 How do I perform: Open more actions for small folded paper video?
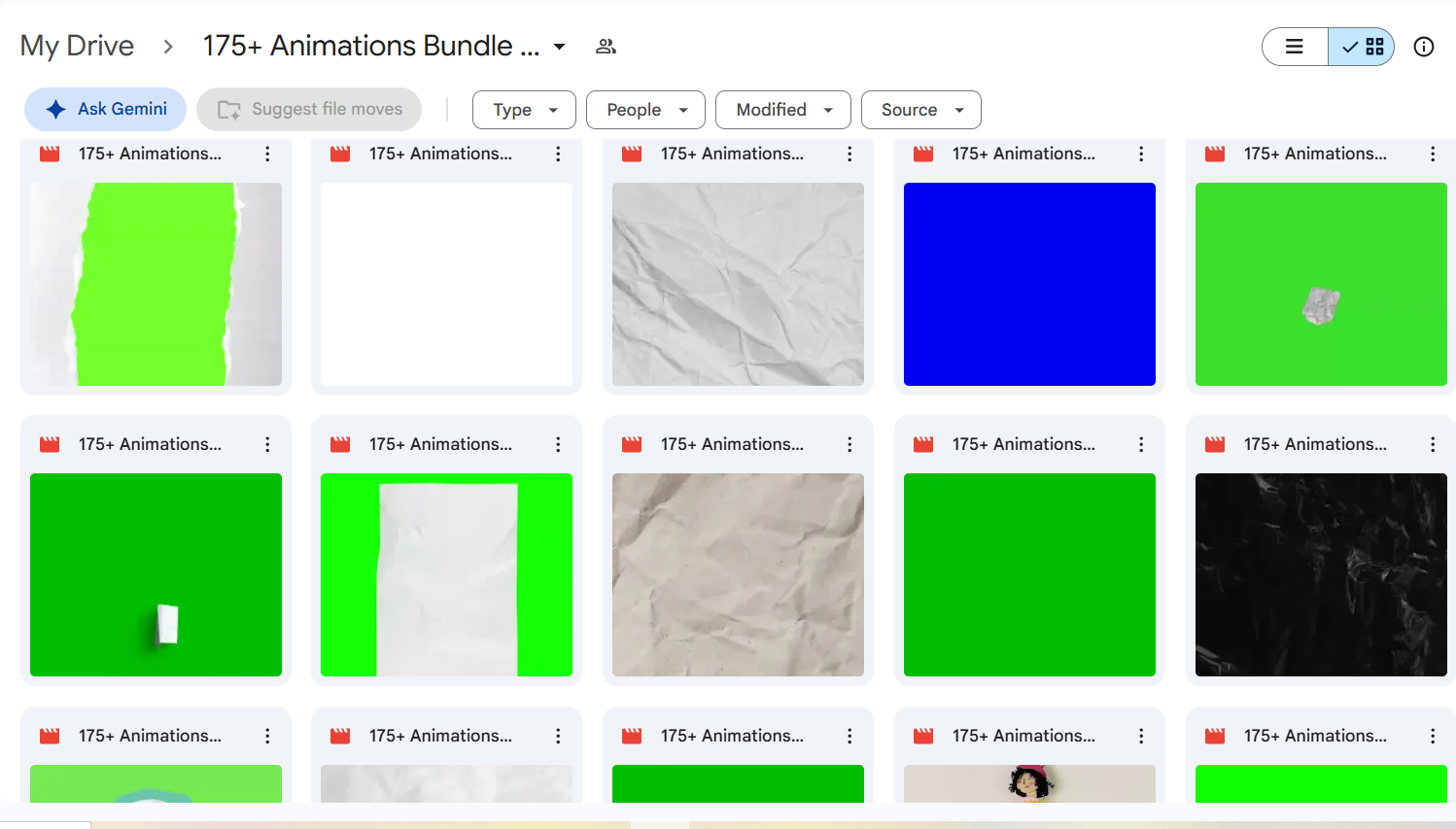267,444
